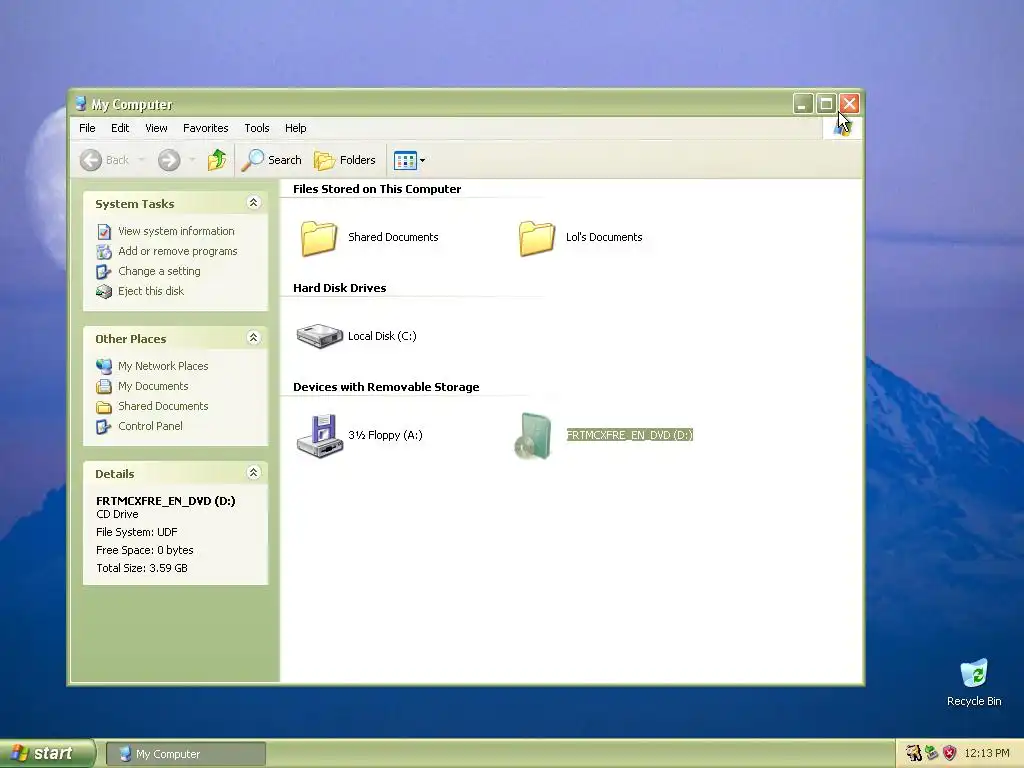Open the Search pane

click(272, 160)
